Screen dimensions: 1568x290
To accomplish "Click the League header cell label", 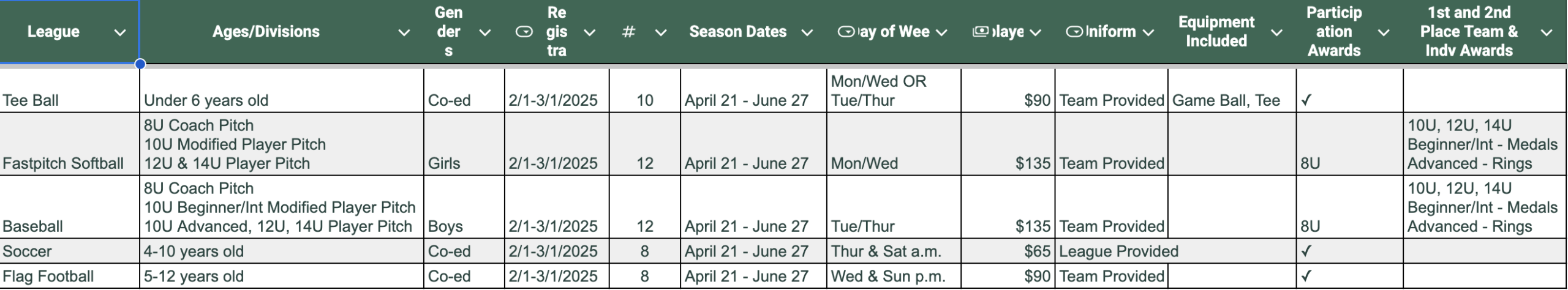I will coord(53,32).
